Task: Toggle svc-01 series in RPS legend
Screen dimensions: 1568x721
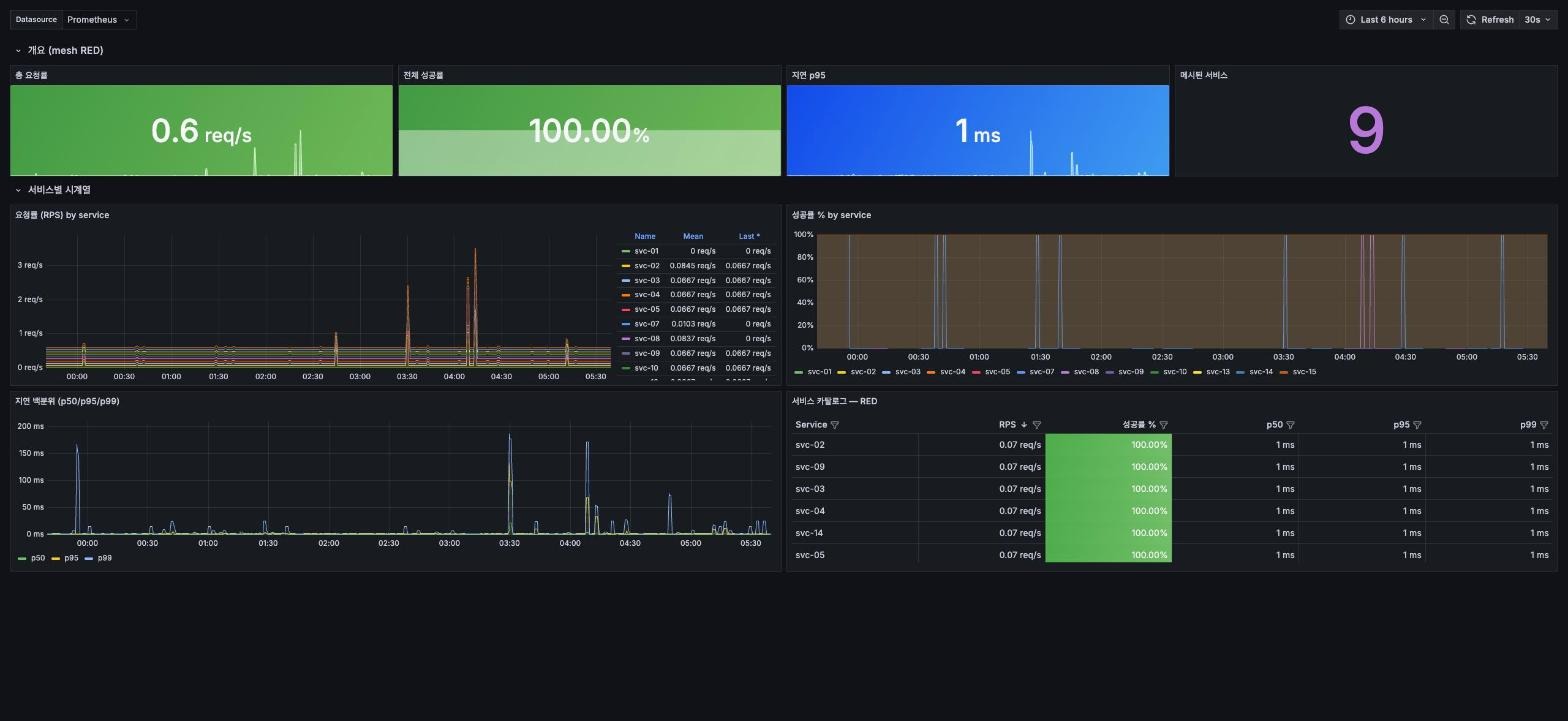Action: 646,251
